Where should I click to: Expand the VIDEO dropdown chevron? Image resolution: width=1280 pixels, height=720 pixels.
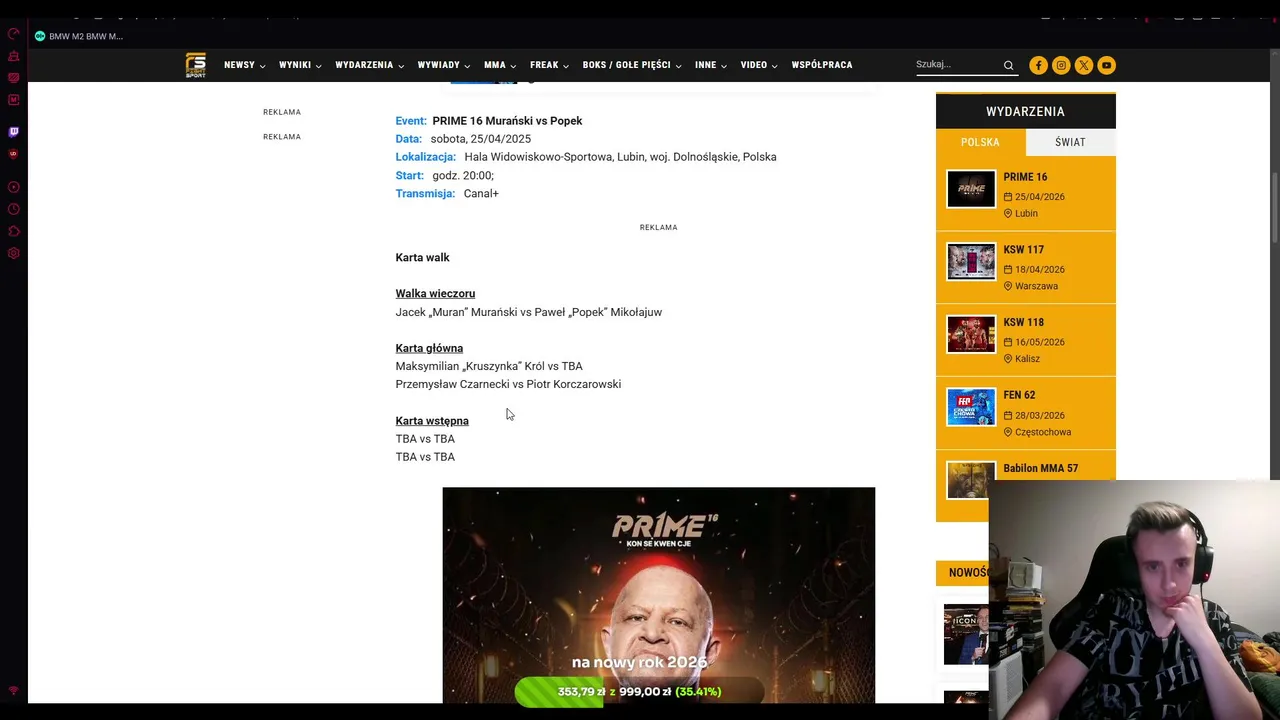(774, 66)
